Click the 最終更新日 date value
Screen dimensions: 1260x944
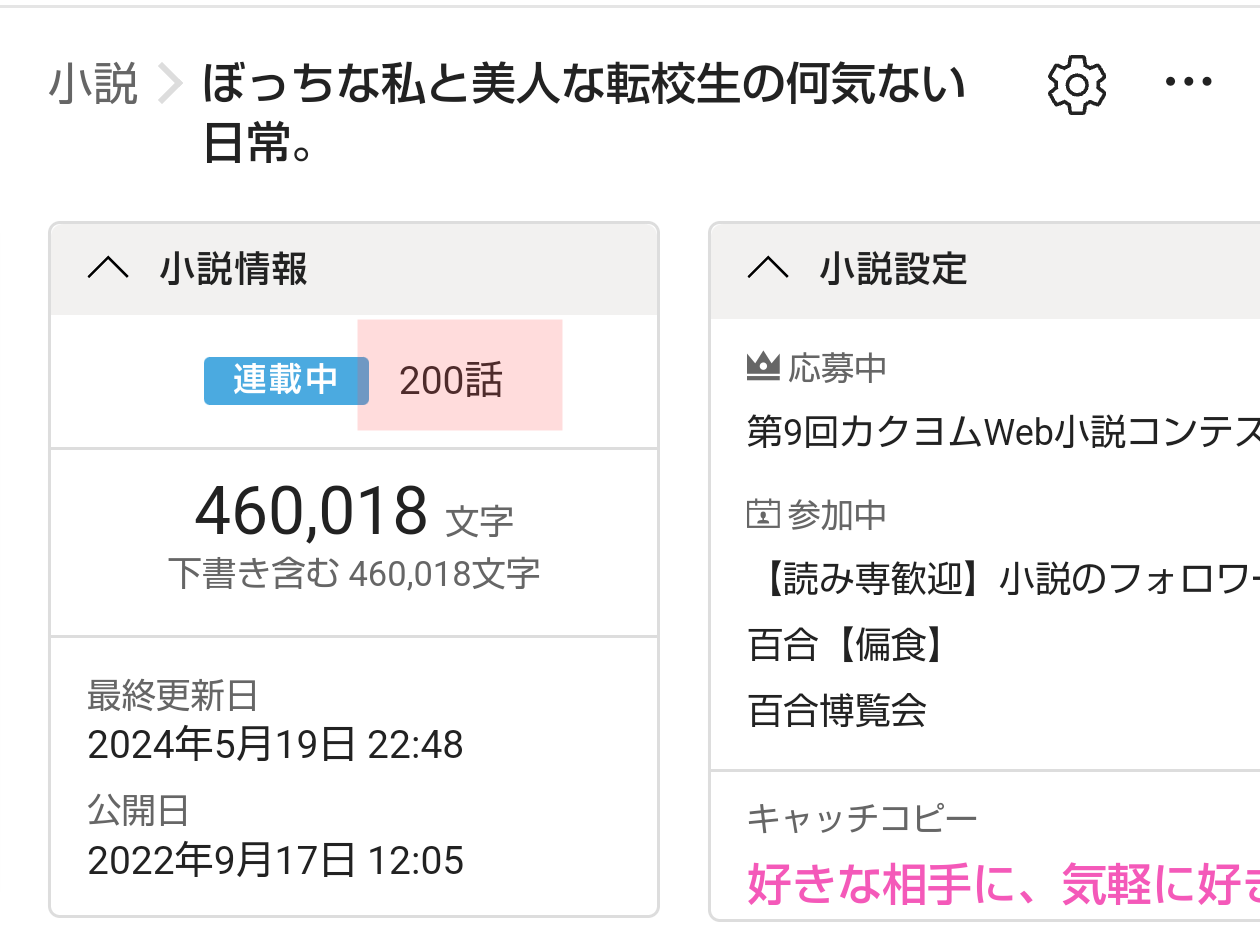275,745
